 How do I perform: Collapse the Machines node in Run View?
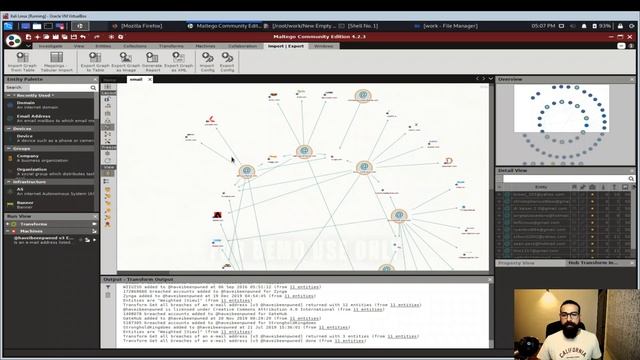8,231
